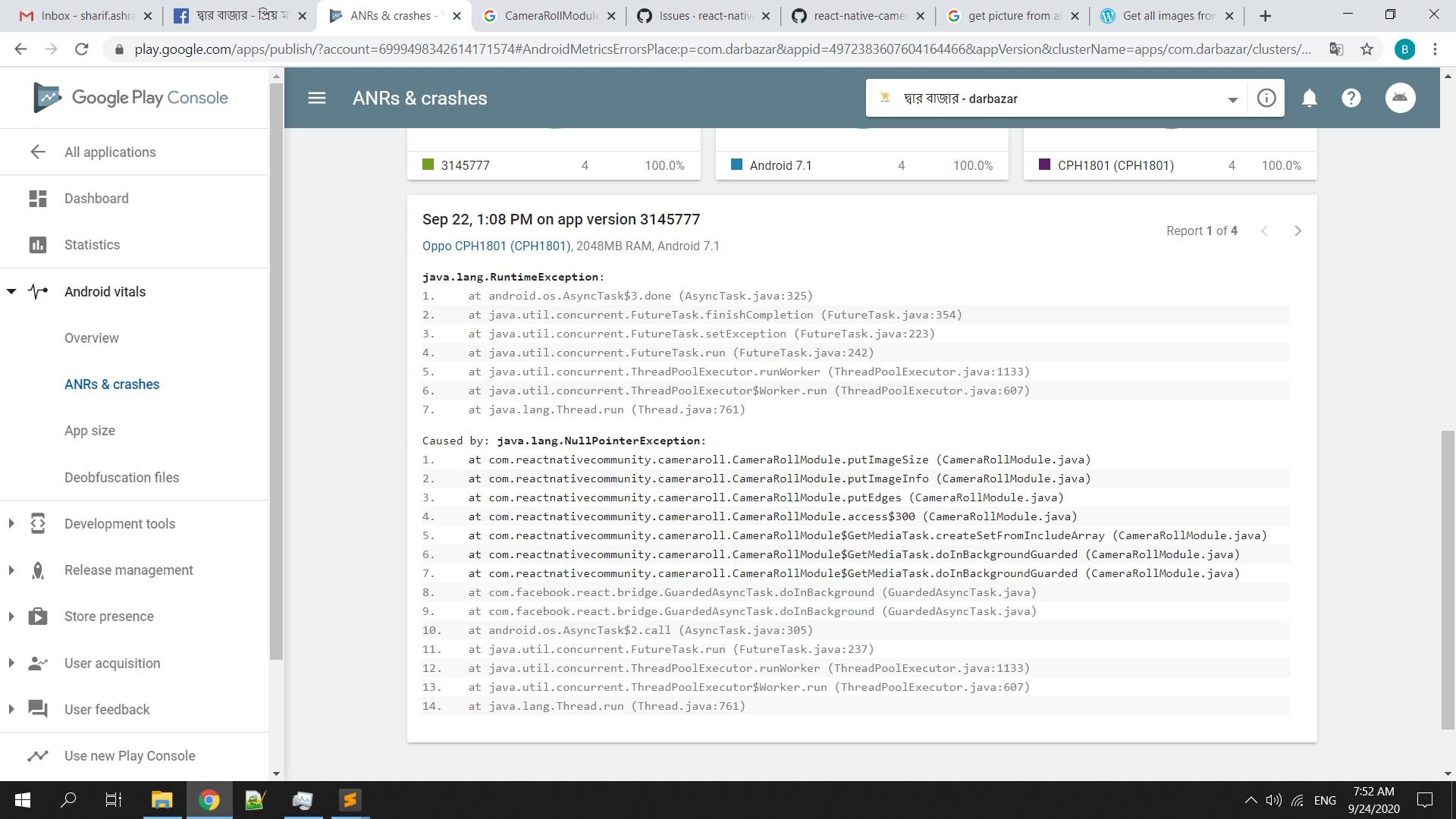Open the hamburger navigation menu
The width and height of the screenshot is (1456, 819).
317,99
